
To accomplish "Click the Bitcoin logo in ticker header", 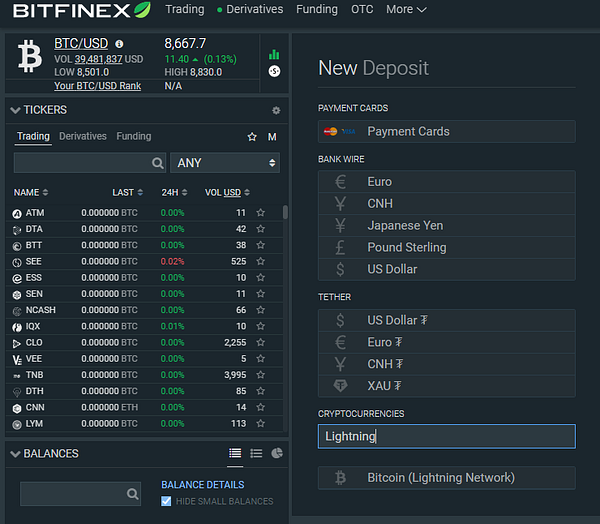I will [30, 56].
